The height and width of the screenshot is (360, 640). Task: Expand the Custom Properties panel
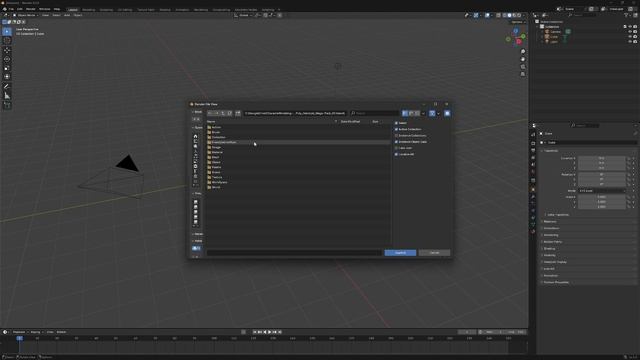pos(556,282)
